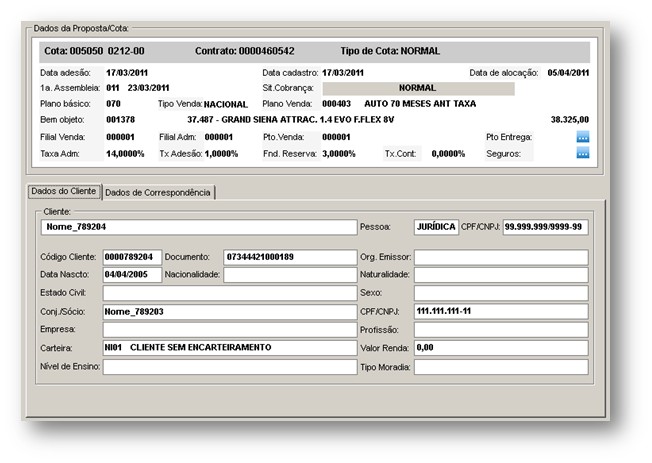The width and height of the screenshot is (652, 463).
Task: Click the empty Naturalidade field
Action: pos(501,275)
